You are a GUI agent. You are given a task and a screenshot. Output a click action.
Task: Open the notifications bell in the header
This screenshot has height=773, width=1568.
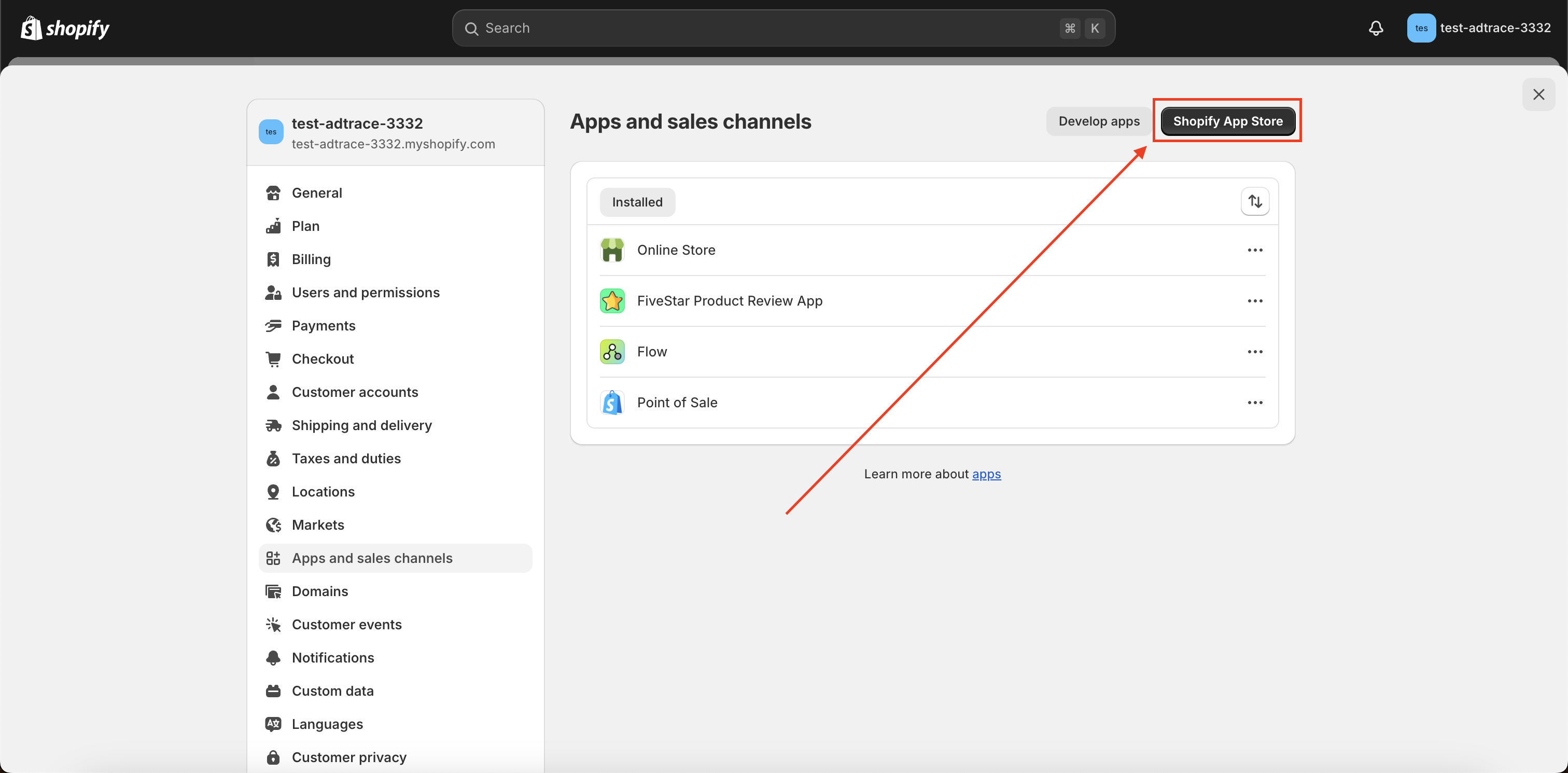[1376, 28]
